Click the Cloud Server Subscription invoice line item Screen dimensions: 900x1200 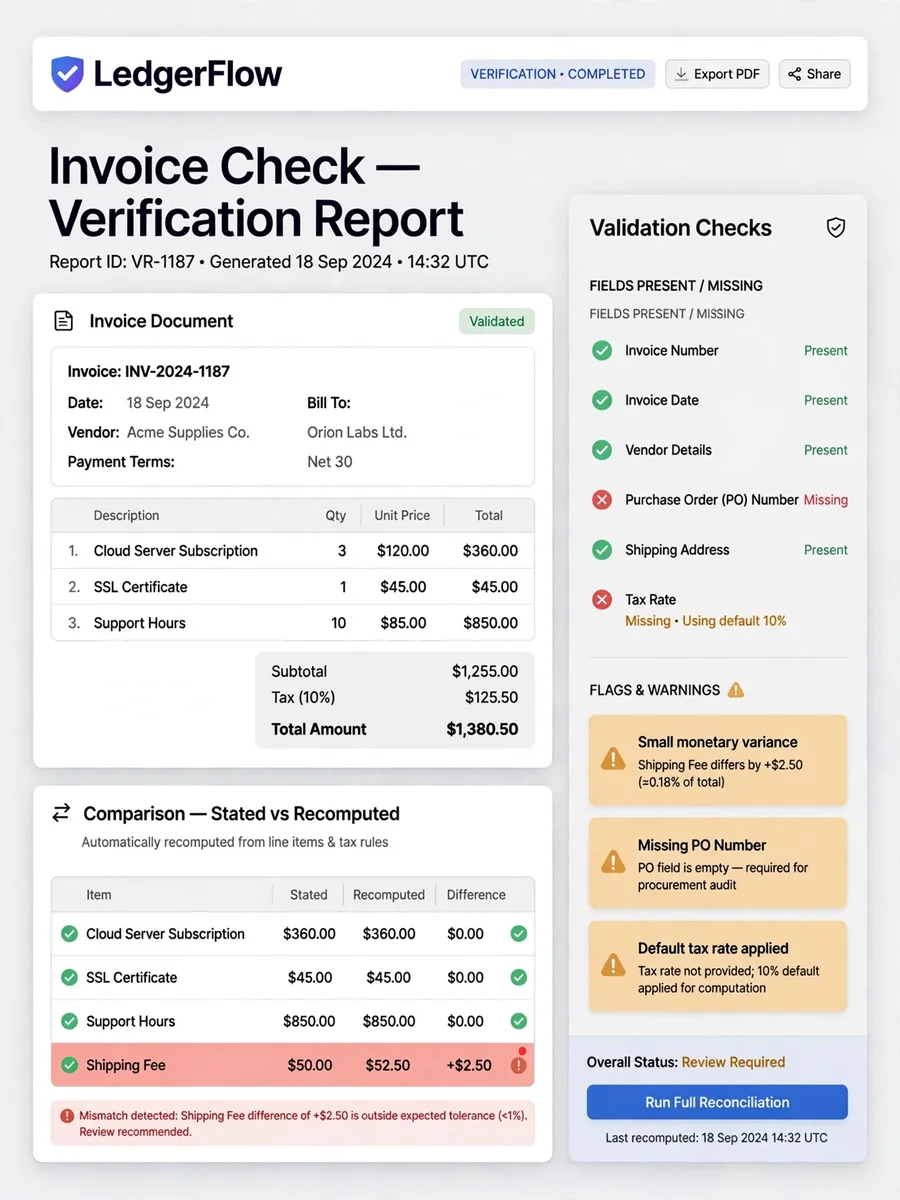point(293,551)
